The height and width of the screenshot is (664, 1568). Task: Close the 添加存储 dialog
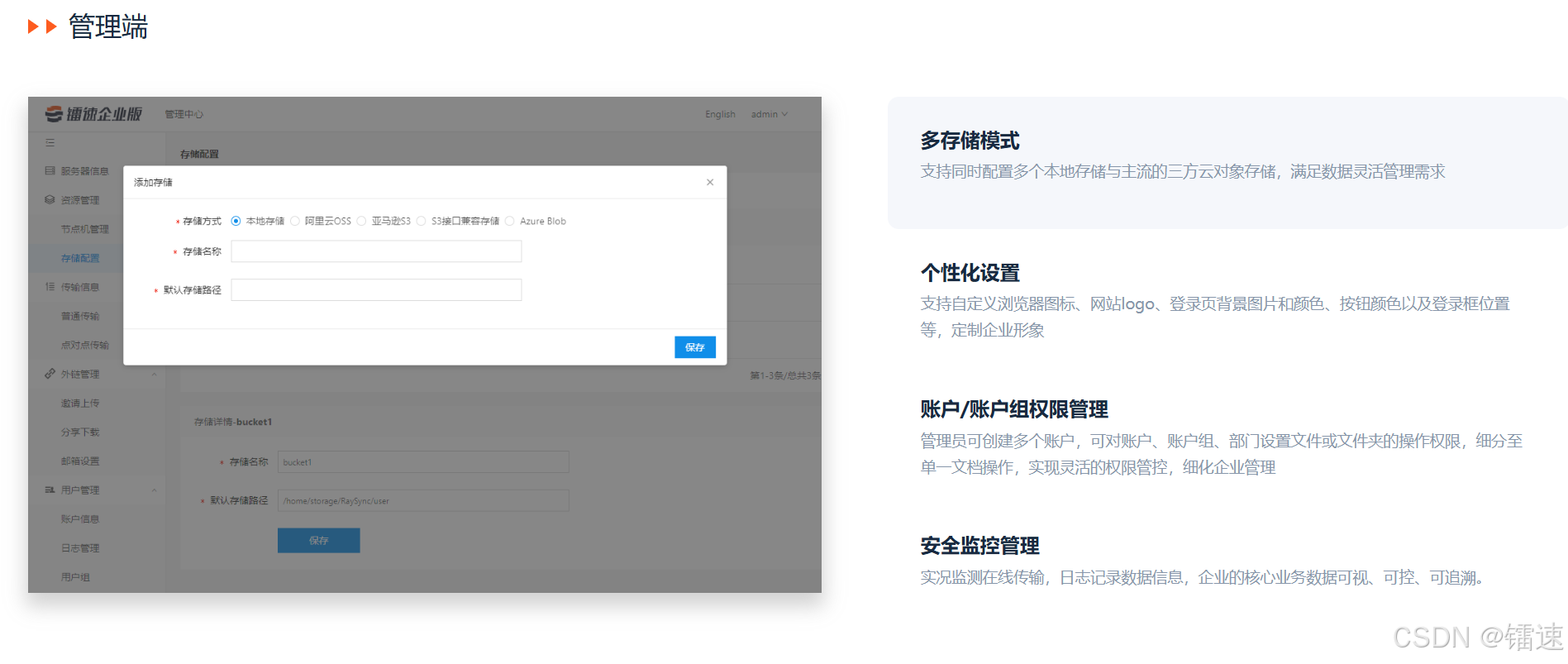710,182
